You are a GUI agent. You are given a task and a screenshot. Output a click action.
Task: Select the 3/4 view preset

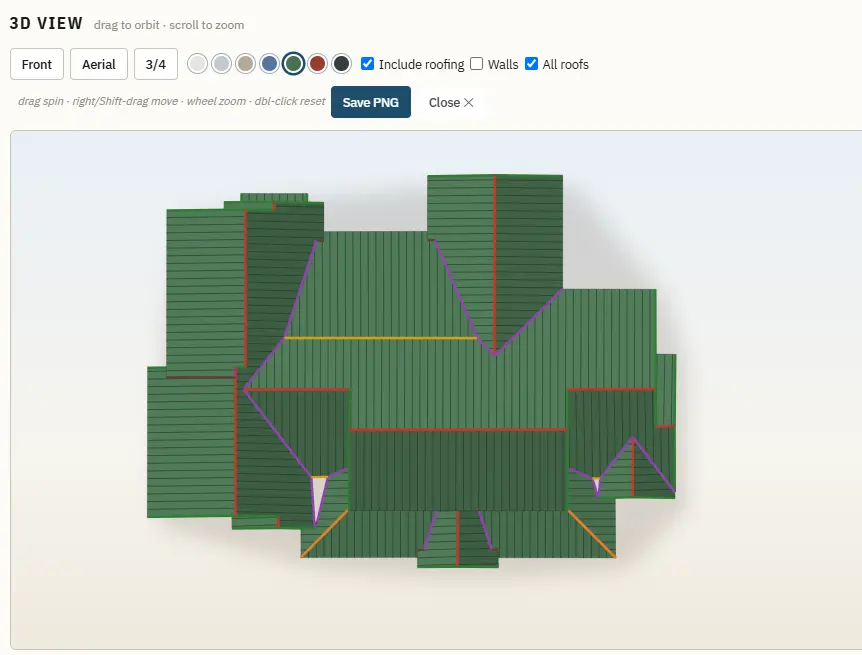tap(156, 64)
